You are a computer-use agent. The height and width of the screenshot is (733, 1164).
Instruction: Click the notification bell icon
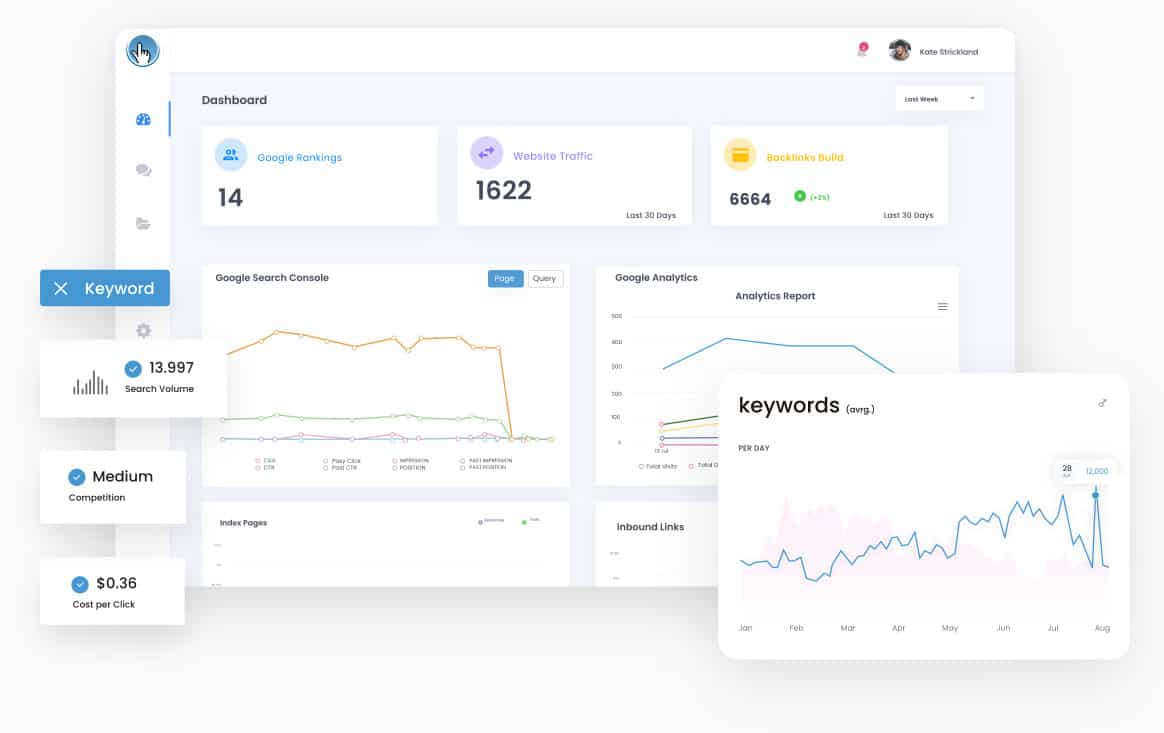pos(862,50)
